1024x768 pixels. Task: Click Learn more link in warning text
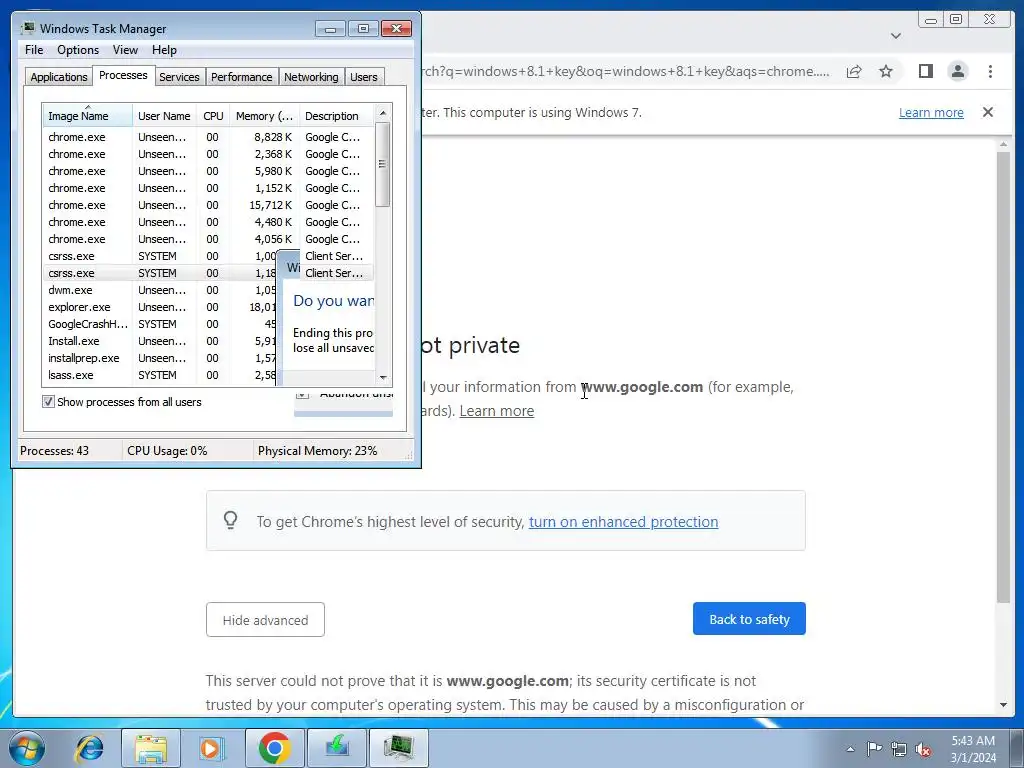496,411
